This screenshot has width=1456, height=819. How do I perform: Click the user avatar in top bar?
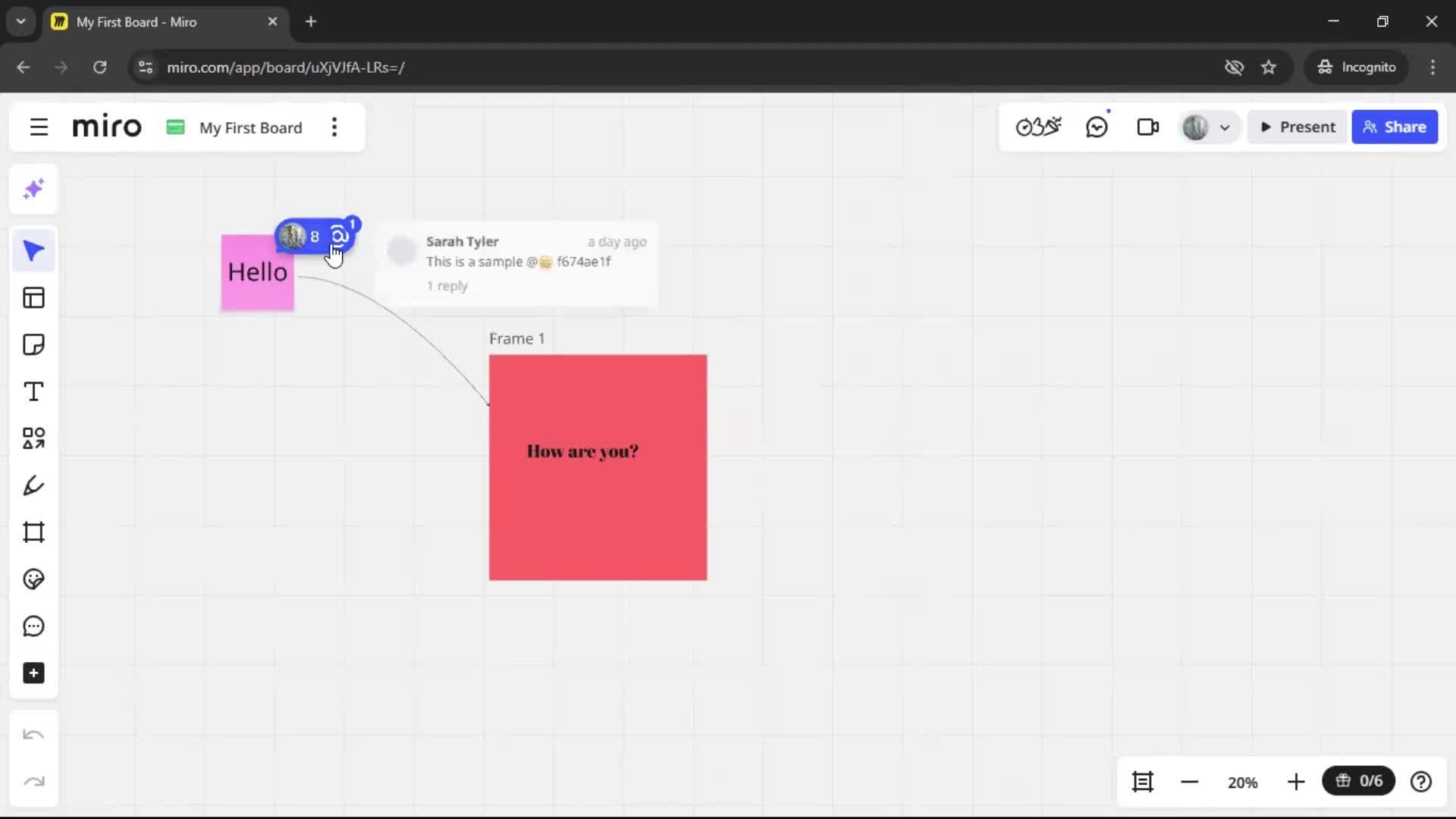point(1195,127)
